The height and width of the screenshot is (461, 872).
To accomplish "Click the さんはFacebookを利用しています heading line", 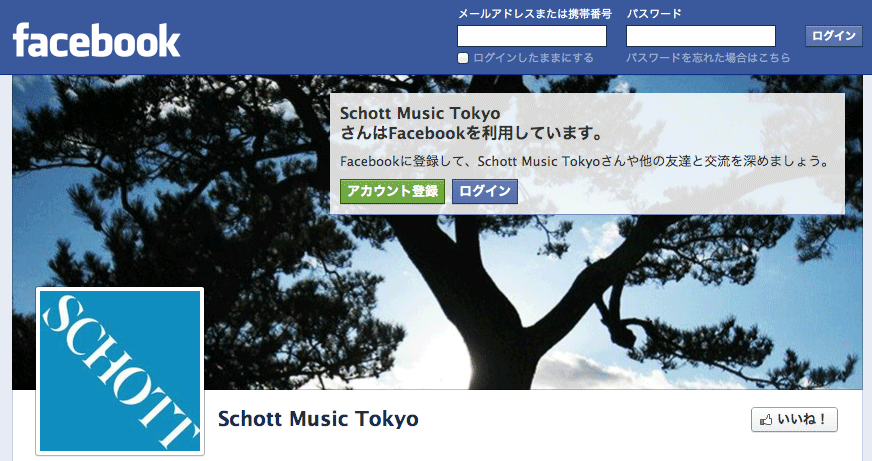I will [471, 133].
